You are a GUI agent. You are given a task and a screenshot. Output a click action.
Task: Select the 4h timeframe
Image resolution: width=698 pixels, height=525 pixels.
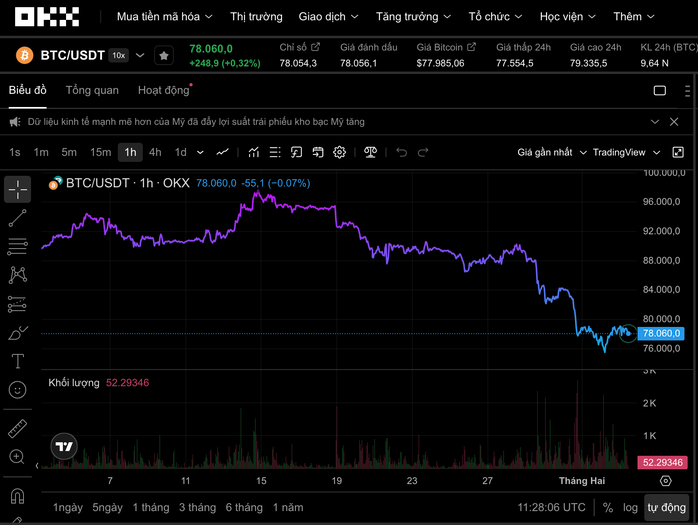[155, 152]
